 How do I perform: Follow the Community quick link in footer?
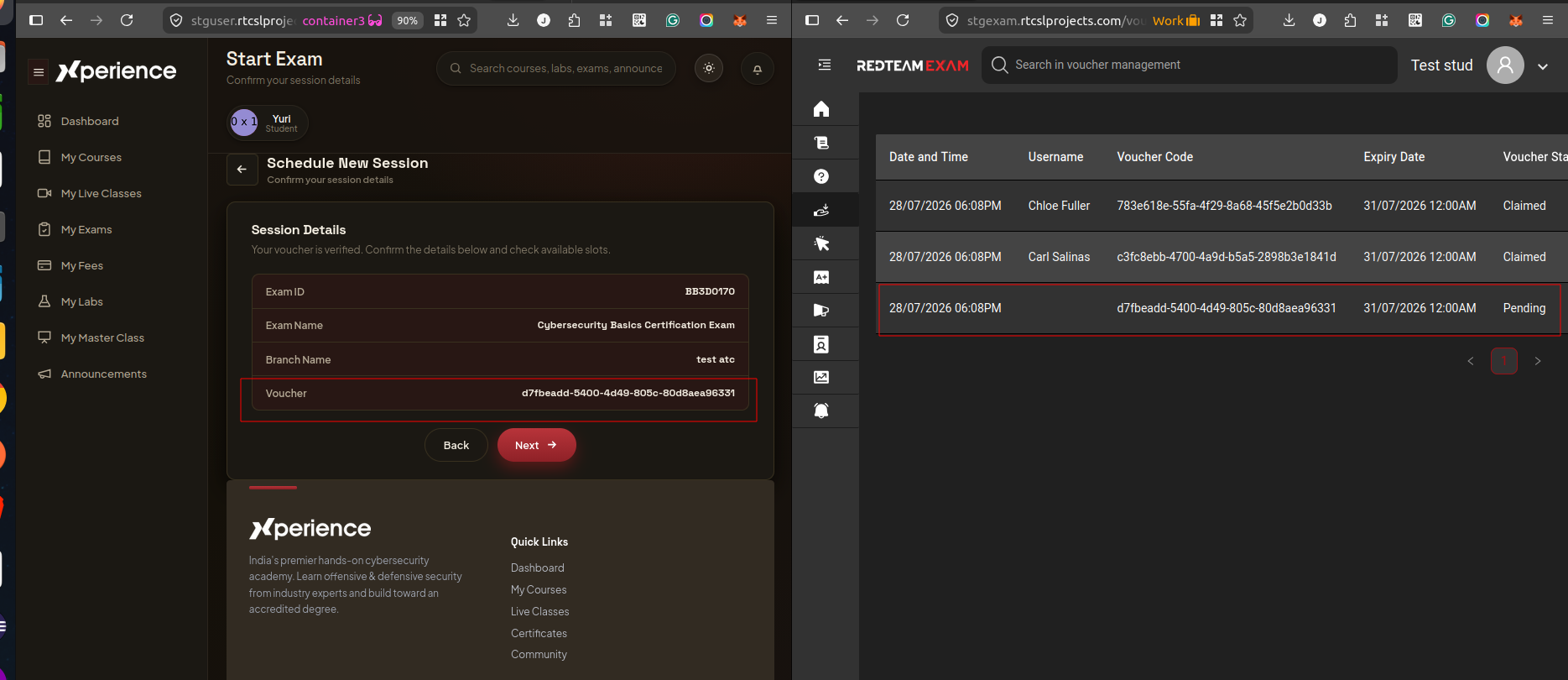tap(539, 655)
